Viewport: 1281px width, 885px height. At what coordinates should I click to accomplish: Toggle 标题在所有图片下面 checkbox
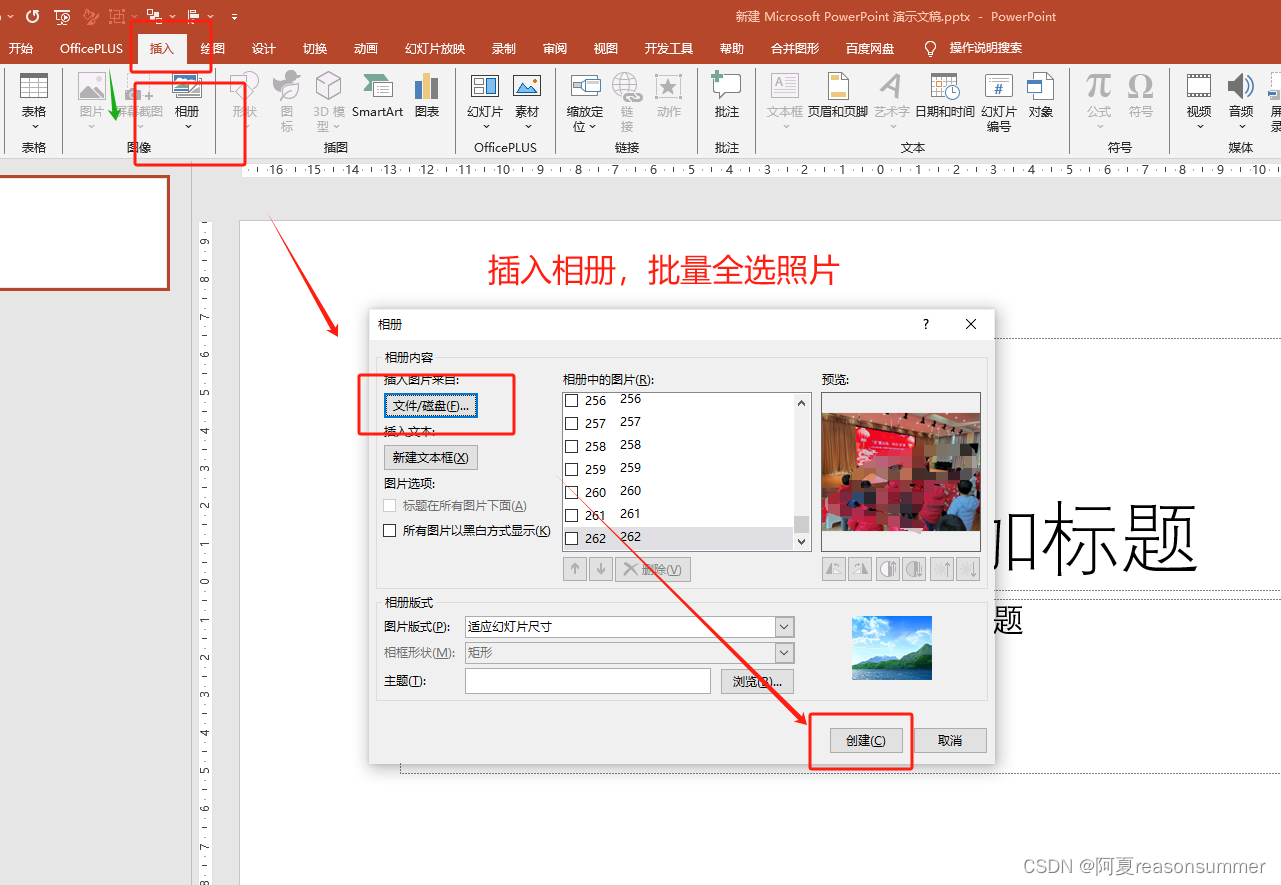click(x=390, y=506)
